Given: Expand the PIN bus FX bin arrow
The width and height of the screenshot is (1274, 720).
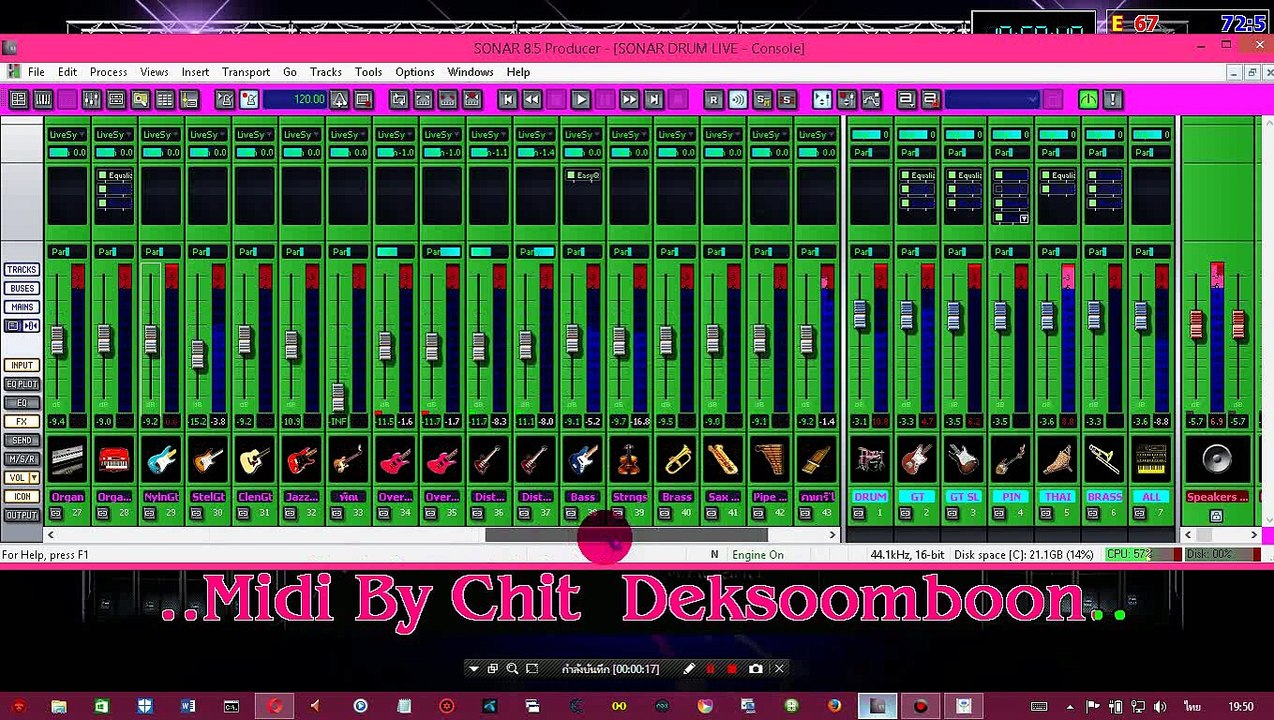Looking at the screenshot, I should 1023,218.
